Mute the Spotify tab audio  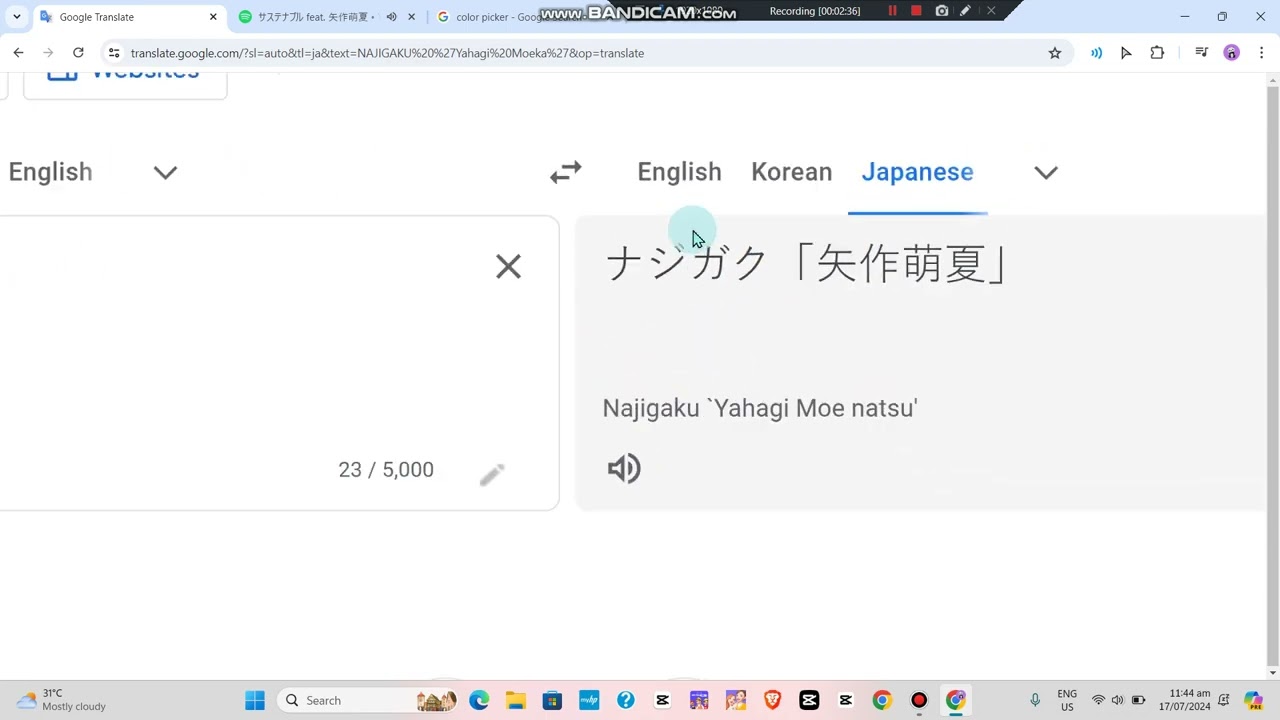[x=391, y=17]
